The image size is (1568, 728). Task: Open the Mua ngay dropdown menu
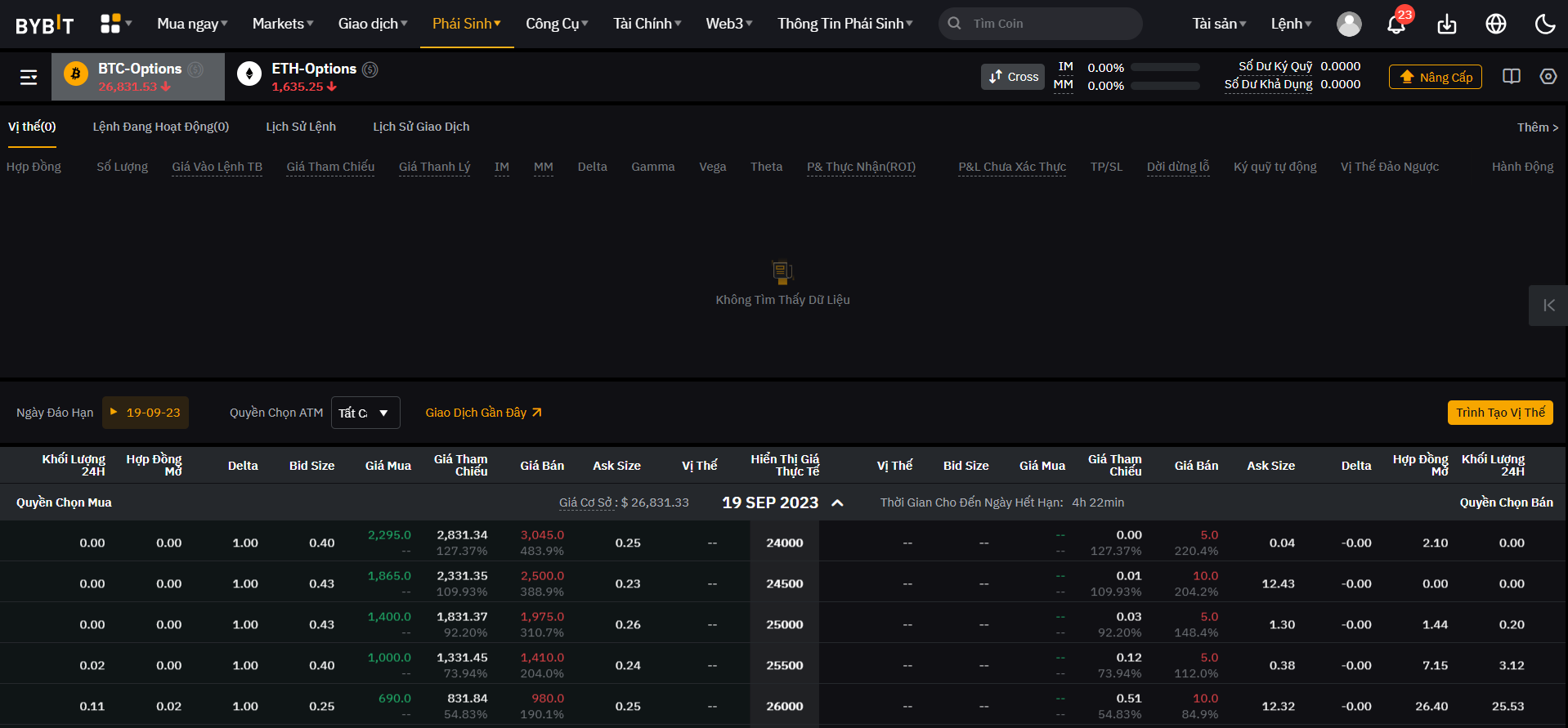click(192, 24)
